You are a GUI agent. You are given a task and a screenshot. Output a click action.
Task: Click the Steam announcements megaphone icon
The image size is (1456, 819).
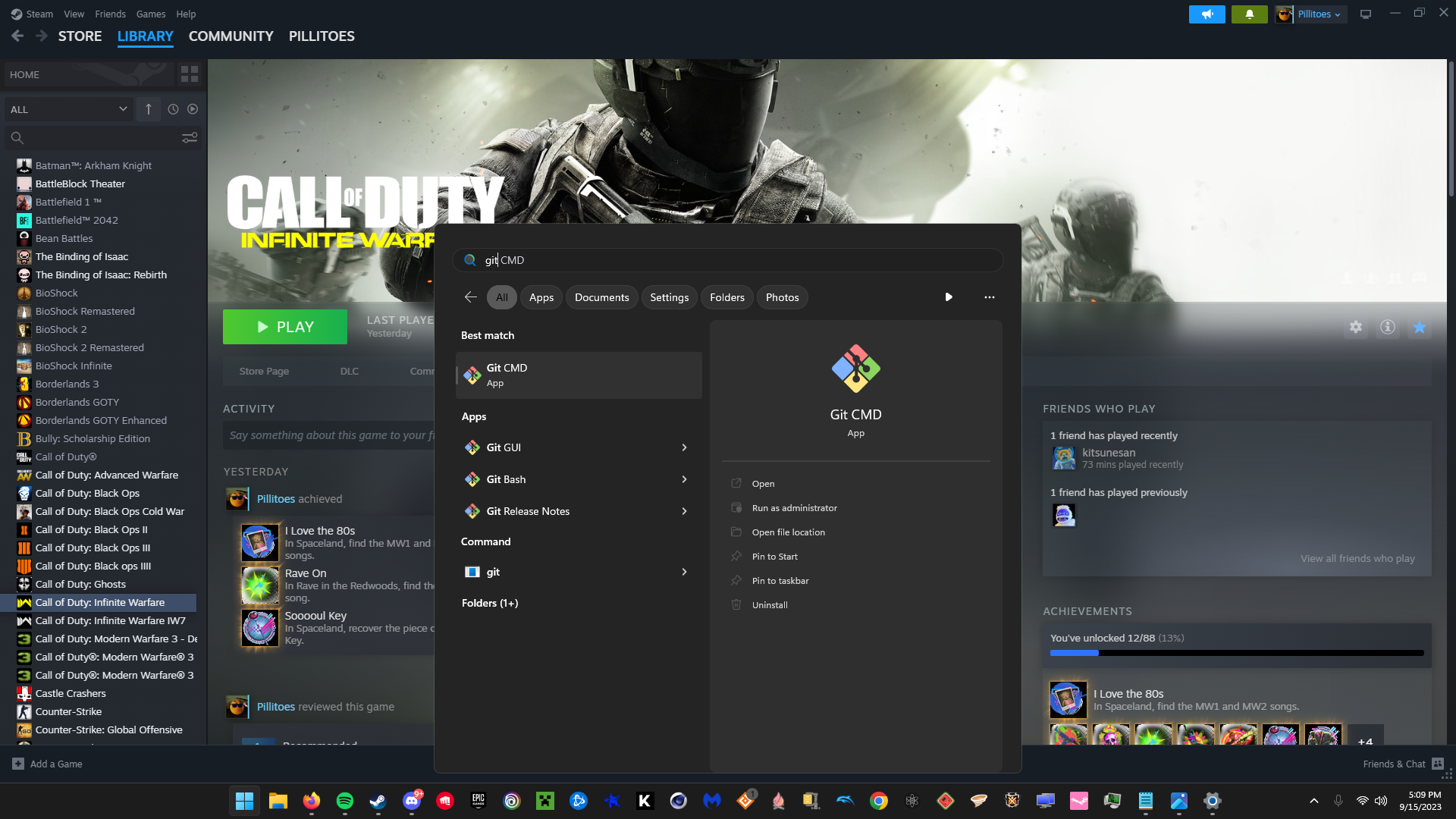[1207, 14]
